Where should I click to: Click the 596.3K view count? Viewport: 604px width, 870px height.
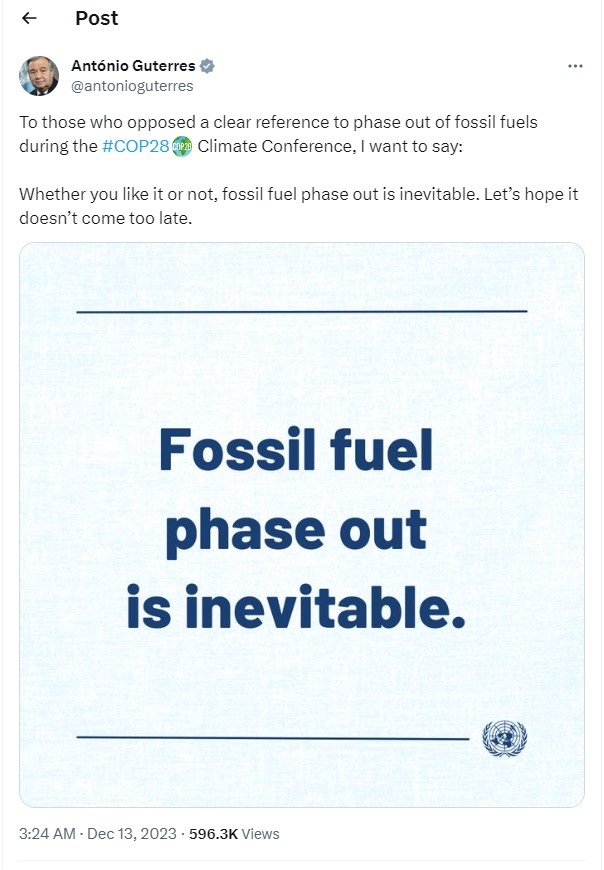tap(213, 833)
